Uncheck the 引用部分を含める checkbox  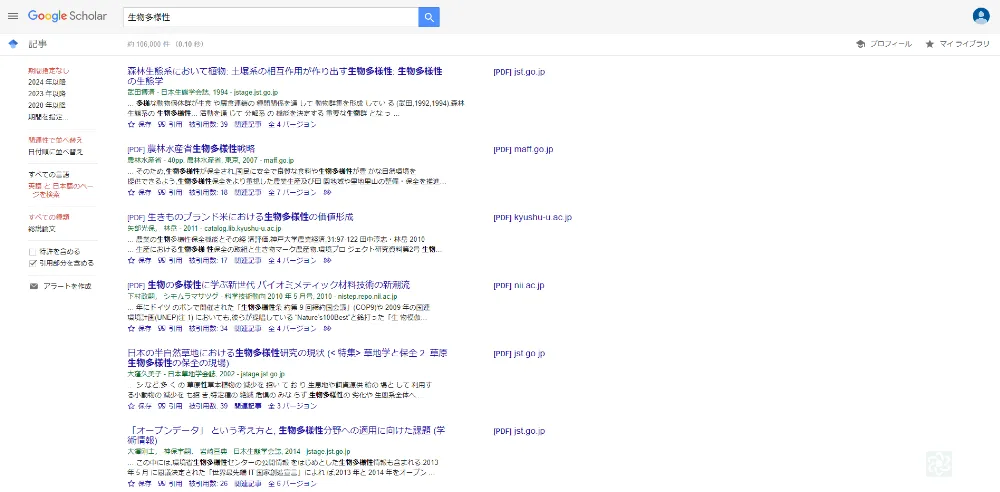(x=33, y=262)
